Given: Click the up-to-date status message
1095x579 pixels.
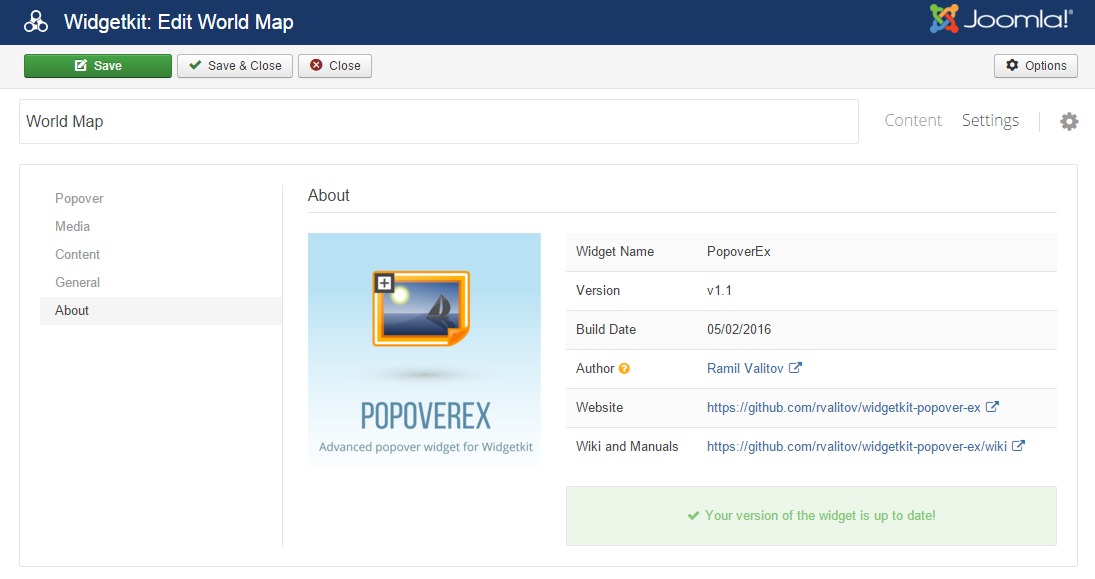Looking at the screenshot, I should click(811, 515).
